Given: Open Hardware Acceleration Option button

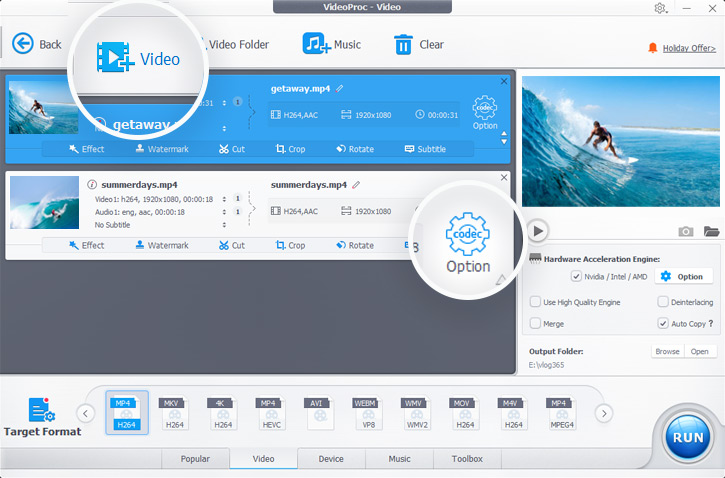Looking at the screenshot, I should [x=683, y=276].
